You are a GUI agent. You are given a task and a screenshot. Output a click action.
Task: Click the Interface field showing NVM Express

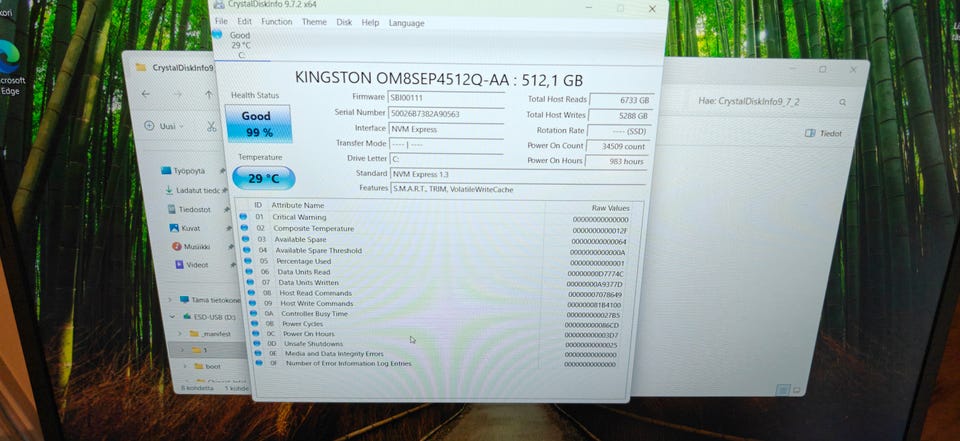pyautogui.click(x=446, y=129)
